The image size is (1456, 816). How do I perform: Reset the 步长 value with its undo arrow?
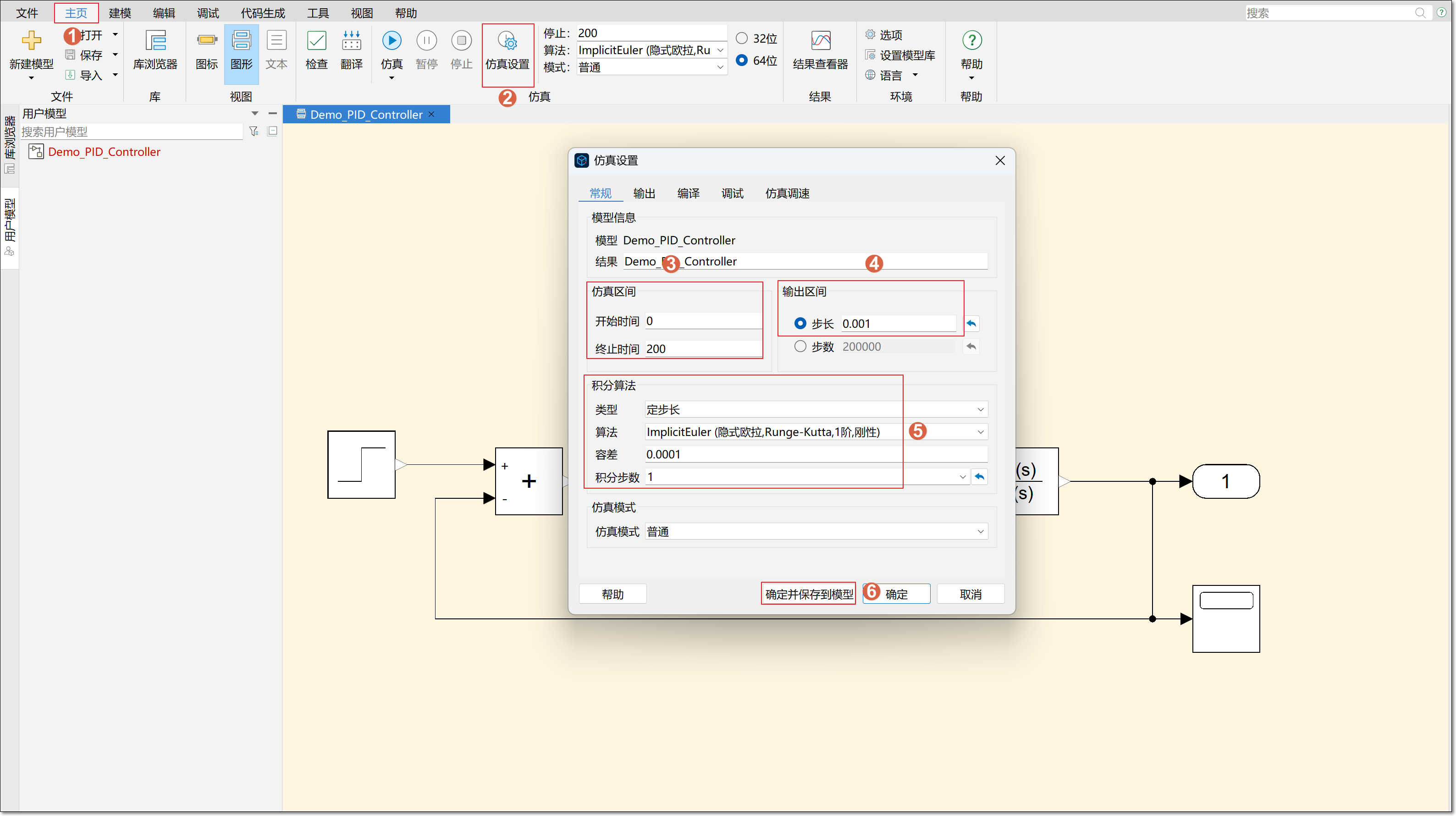point(971,324)
